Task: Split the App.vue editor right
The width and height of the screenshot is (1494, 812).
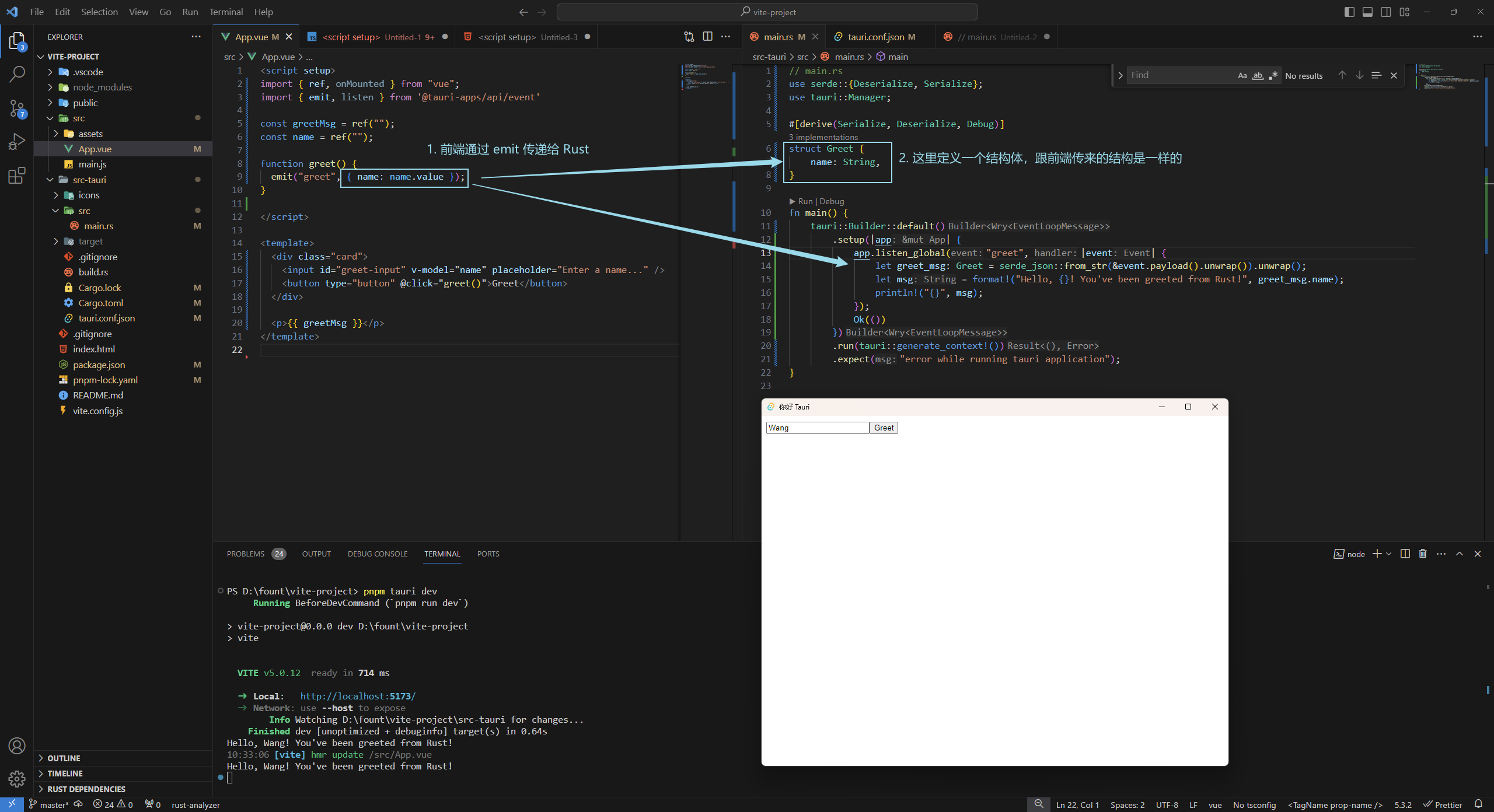Action: [707, 37]
